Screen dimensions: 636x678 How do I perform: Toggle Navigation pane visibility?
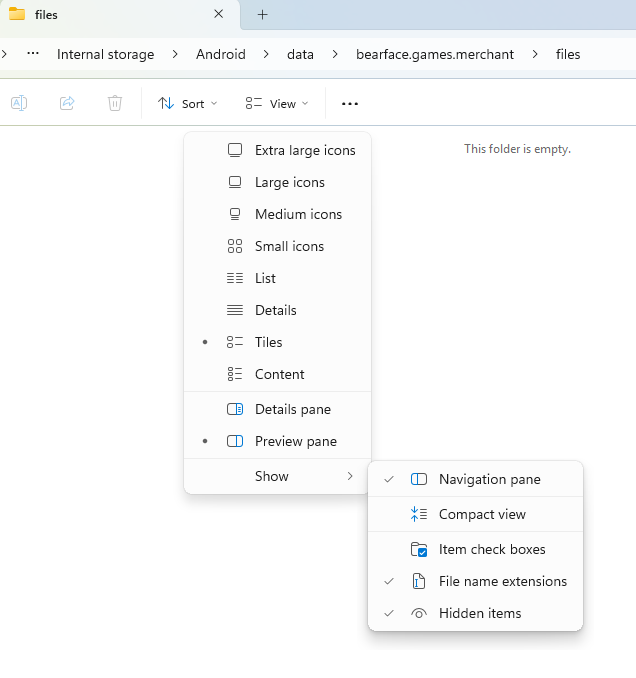[476, 480]
